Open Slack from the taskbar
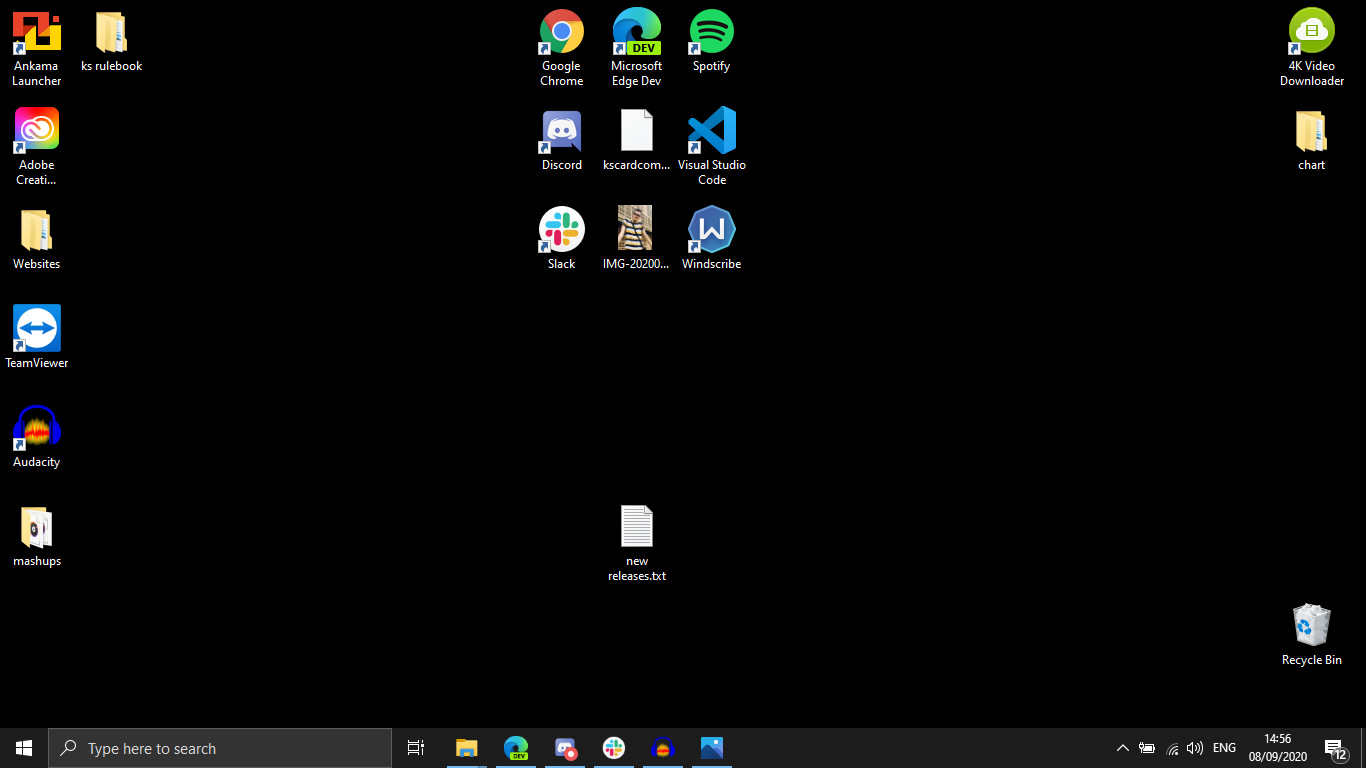 pos(614,748)
